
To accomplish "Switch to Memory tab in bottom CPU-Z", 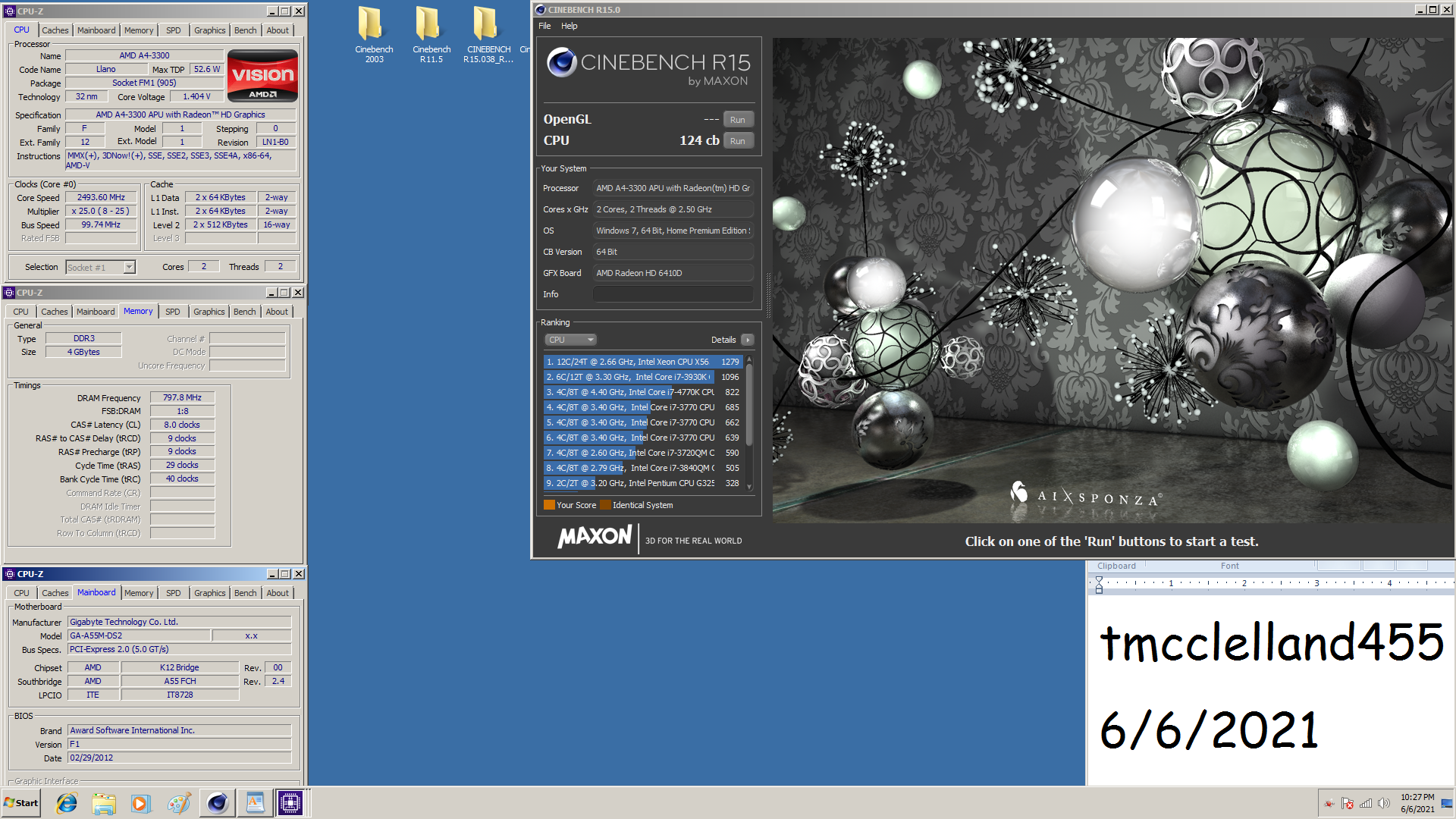I will pyautogui.click(x=139, y=593).
